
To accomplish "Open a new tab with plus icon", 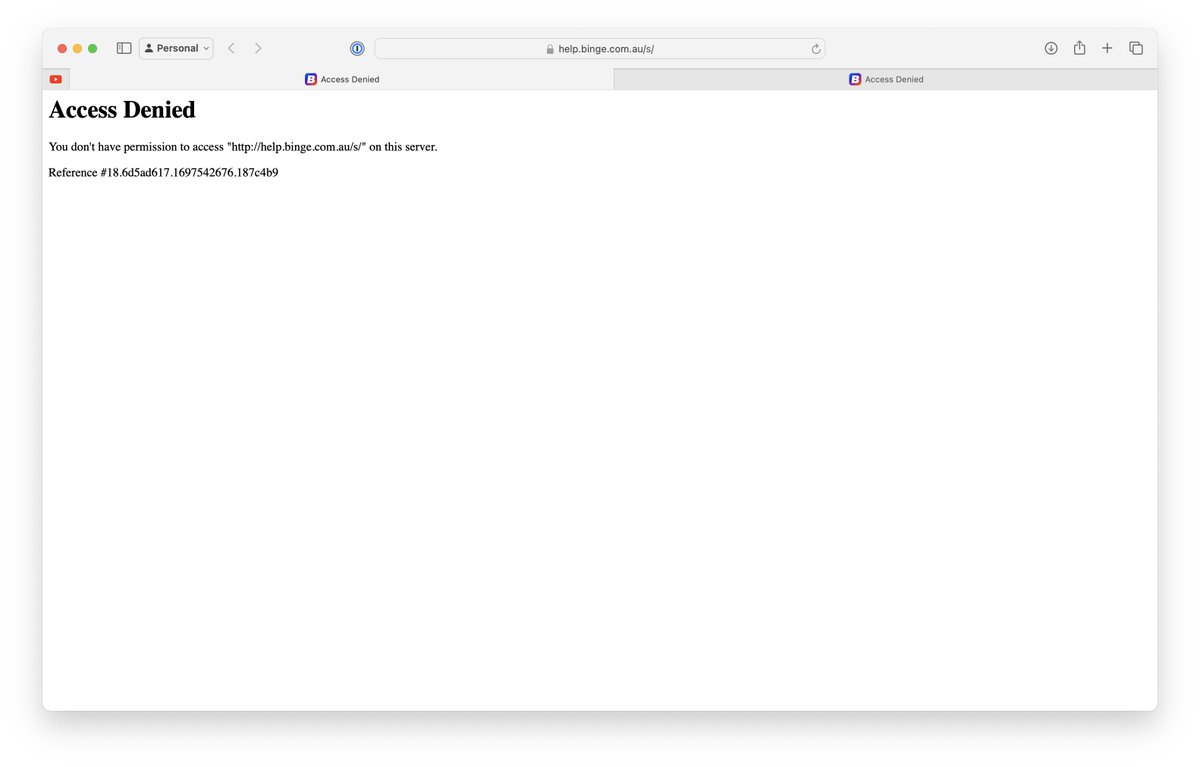I will (x=1107, y=48).
